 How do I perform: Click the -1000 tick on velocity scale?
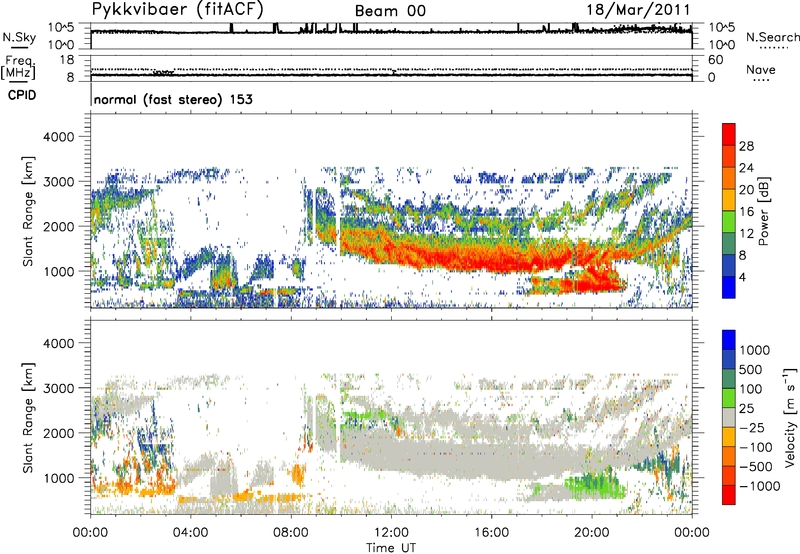[760, 486]
